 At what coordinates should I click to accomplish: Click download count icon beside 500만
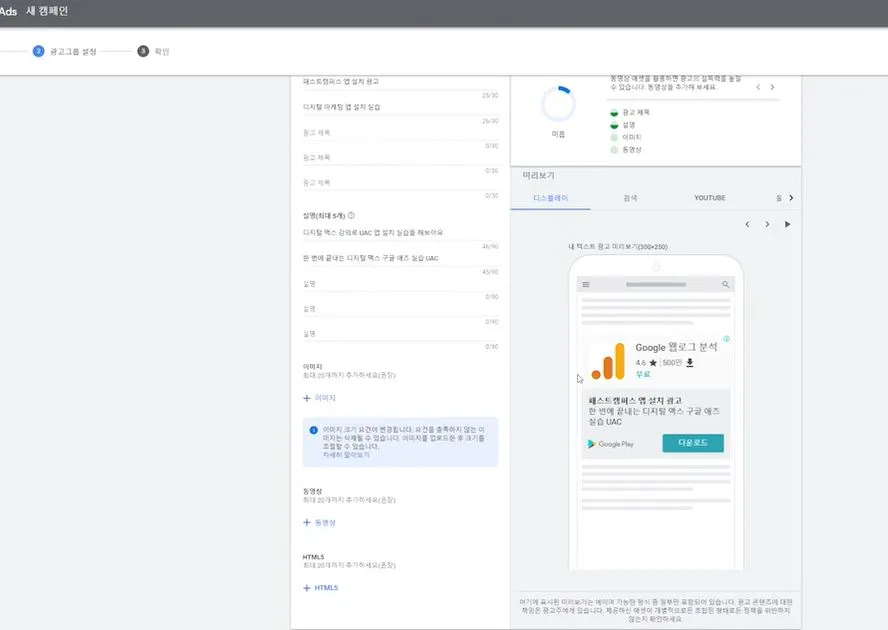690,363
